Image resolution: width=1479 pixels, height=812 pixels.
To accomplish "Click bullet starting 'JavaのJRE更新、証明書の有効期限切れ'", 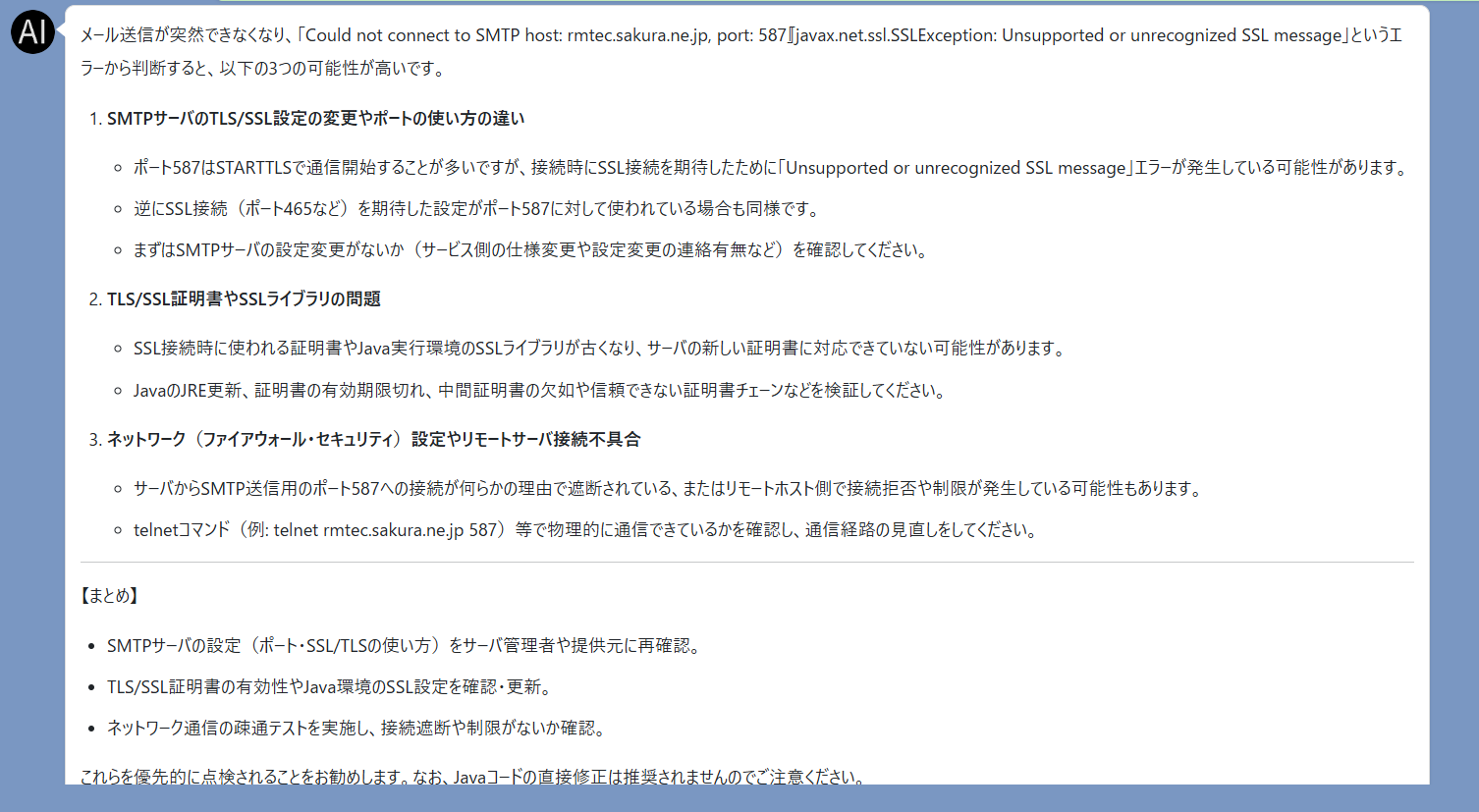I will 541,391.
